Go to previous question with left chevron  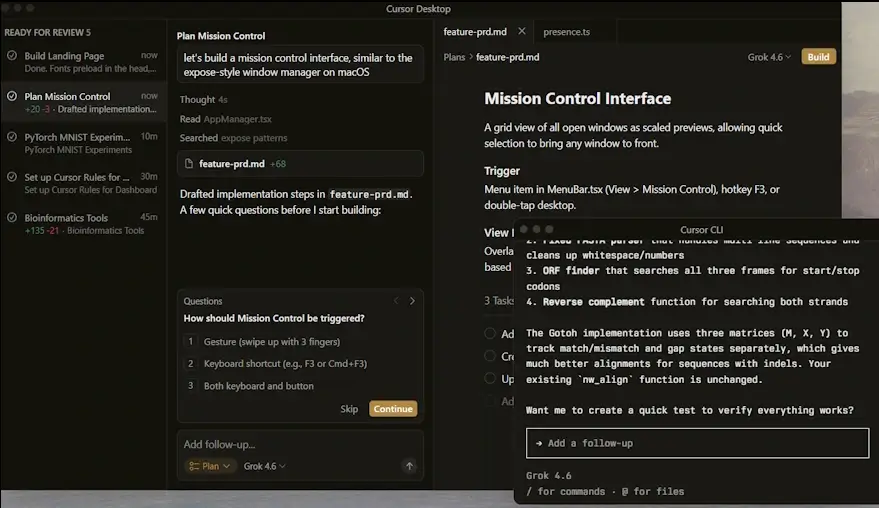point(396,301)
